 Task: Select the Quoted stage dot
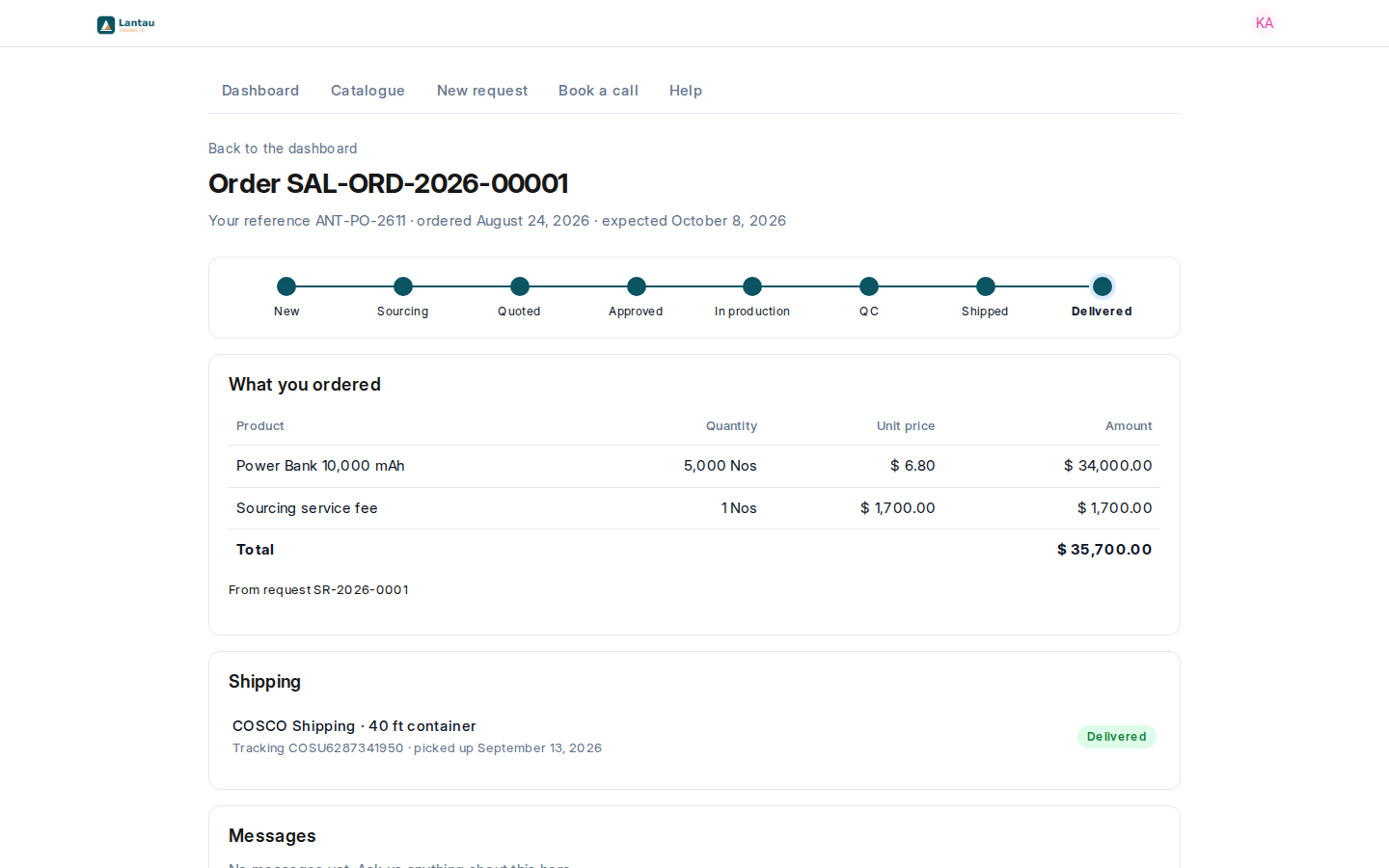pos(520,286)
